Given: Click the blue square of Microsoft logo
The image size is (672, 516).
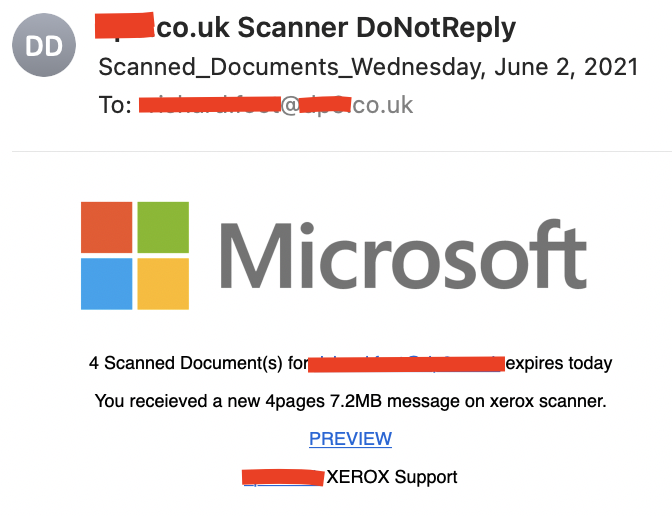Looking at the screenshot, I should 107,284.
